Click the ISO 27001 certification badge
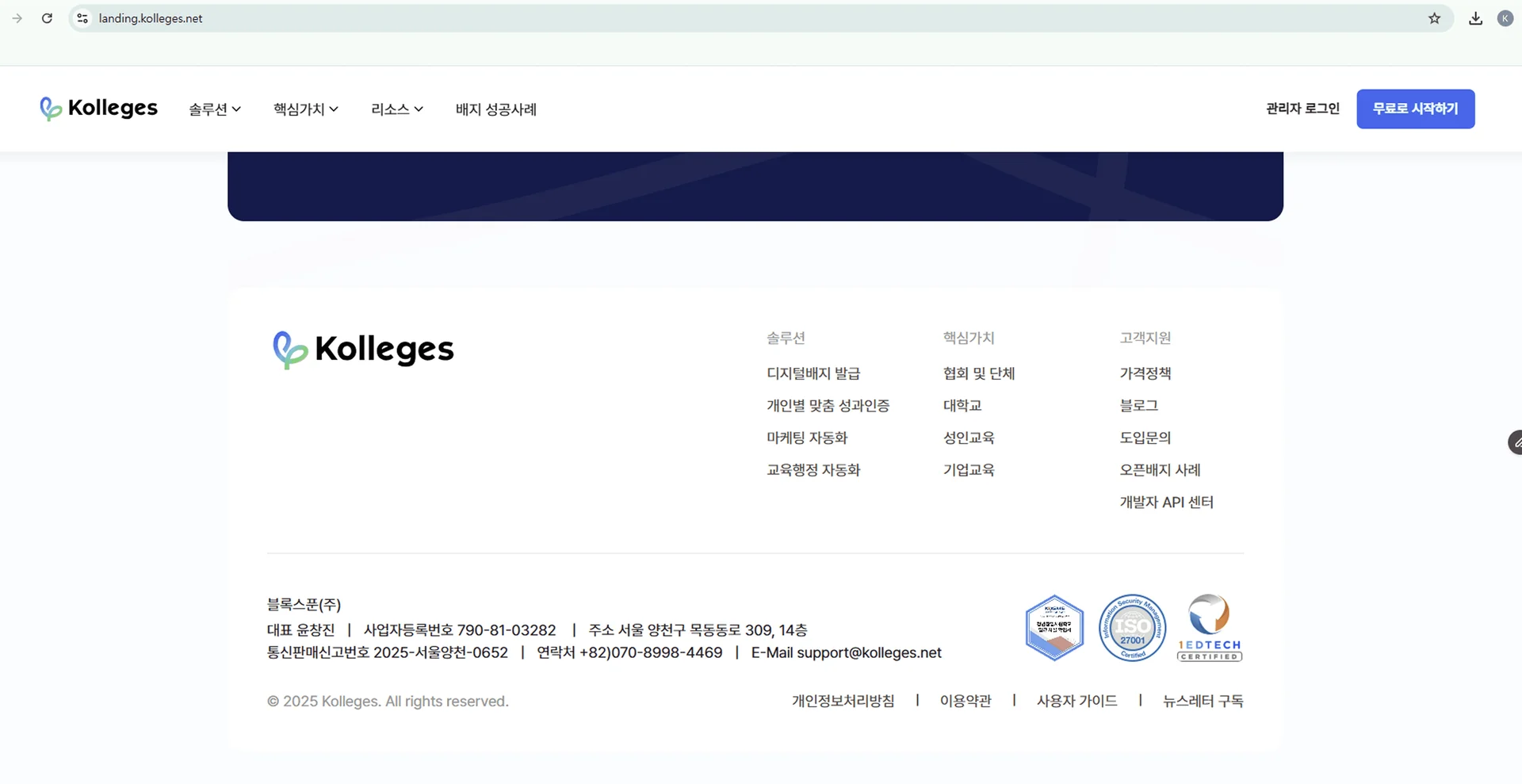This screenshot has height=784, width=1522. 1132,628
